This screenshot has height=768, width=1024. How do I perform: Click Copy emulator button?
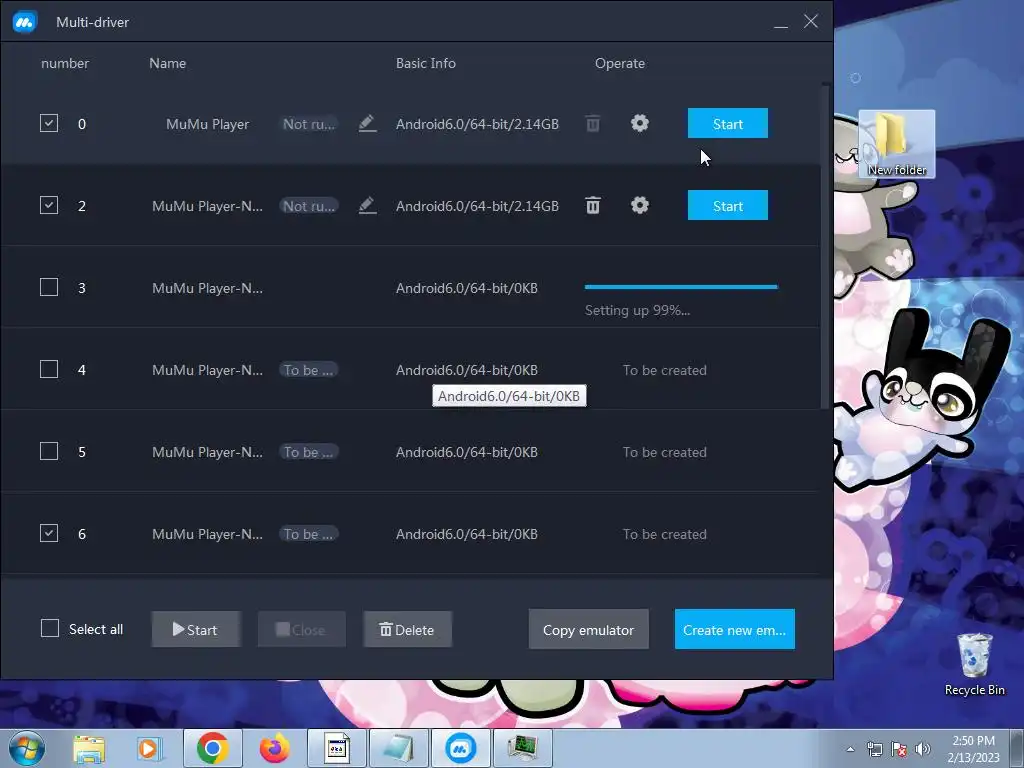[588, 630]
